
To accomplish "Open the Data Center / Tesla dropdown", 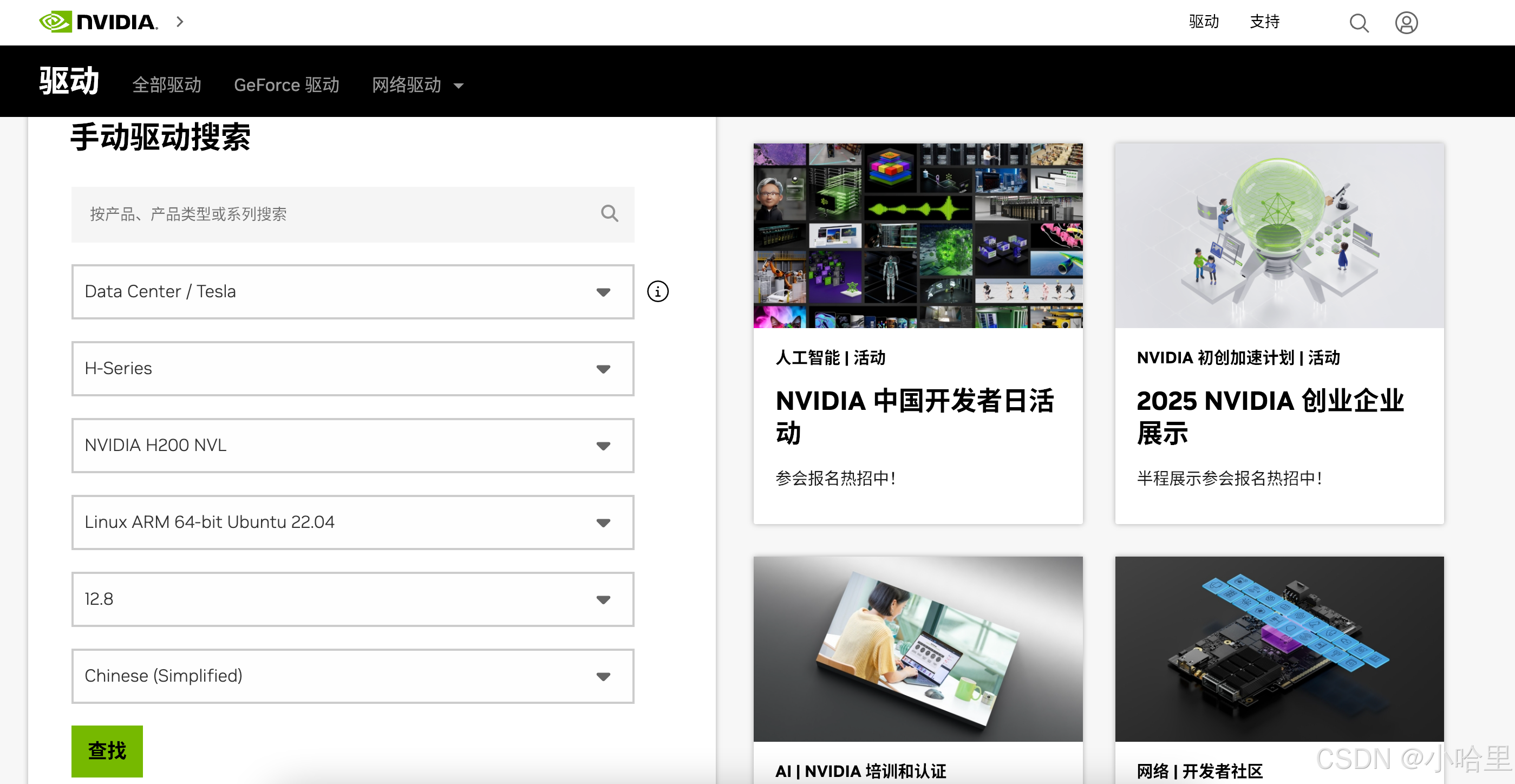I will [x=352, y=292].
